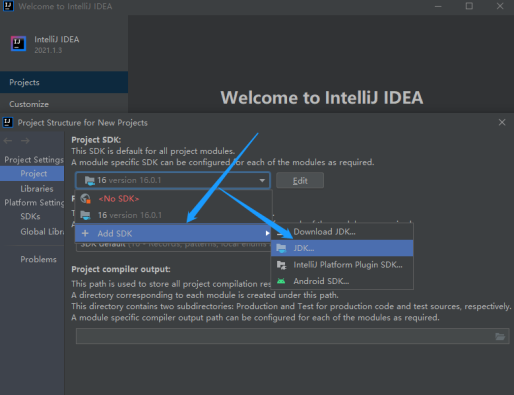Image resolution: width=514 pixels, height=395 pixels.
Task: Open SDKs under Platform Settings
Action: pos(30,216)
